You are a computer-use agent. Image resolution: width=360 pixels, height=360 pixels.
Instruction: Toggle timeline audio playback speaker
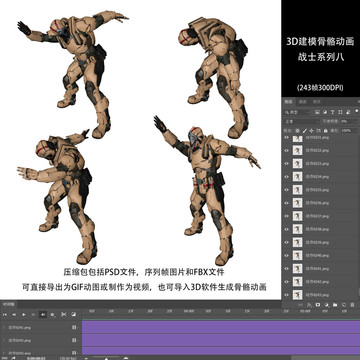coord(43,314)
